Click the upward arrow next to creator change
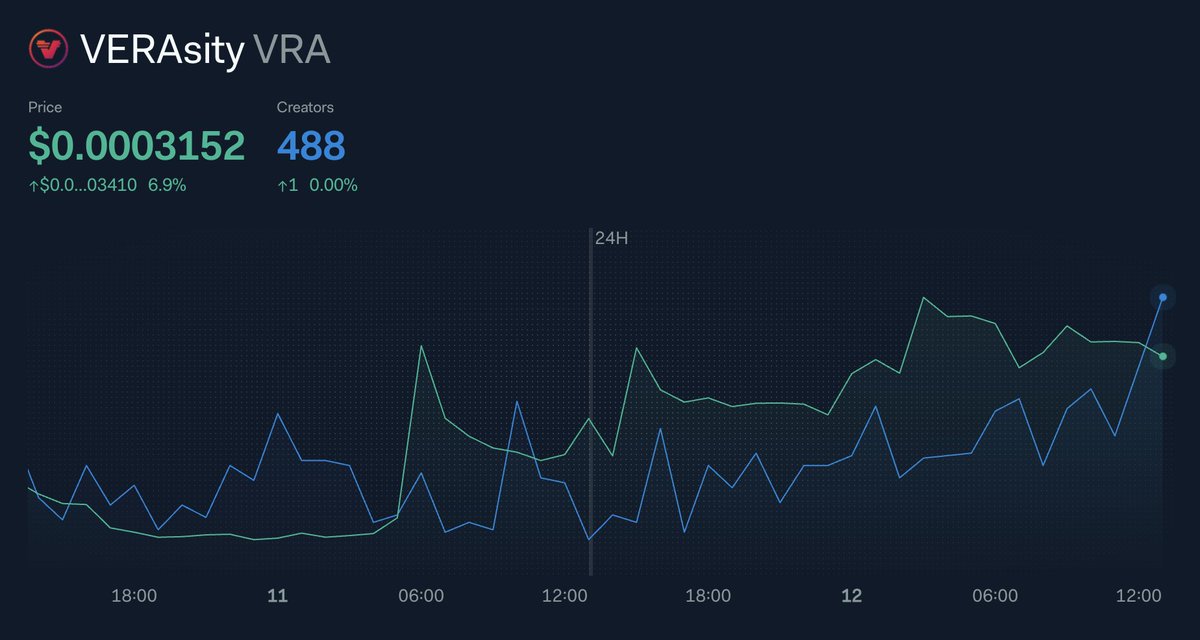Screen dimensions: 1200x640 coord(283,184)
